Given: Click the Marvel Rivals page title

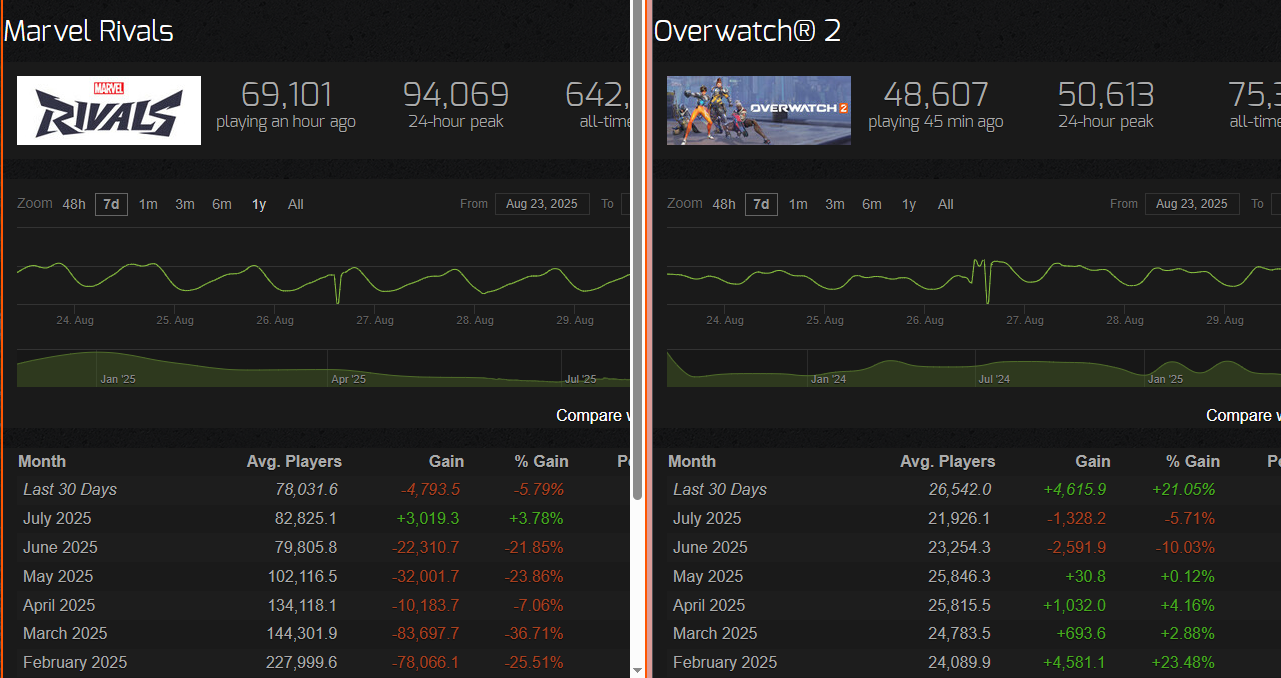Looking at the screenshot, I should click(89, 31).
